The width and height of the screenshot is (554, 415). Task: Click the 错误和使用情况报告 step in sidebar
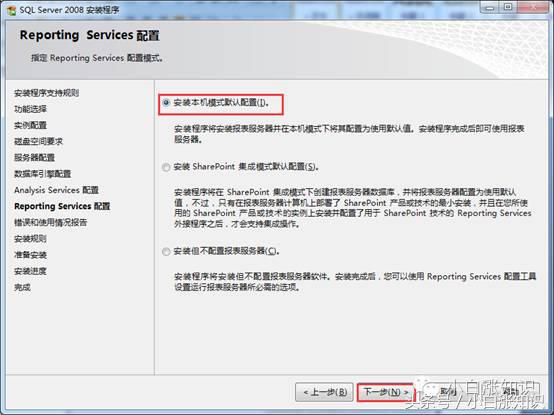(x=51, y=223)
